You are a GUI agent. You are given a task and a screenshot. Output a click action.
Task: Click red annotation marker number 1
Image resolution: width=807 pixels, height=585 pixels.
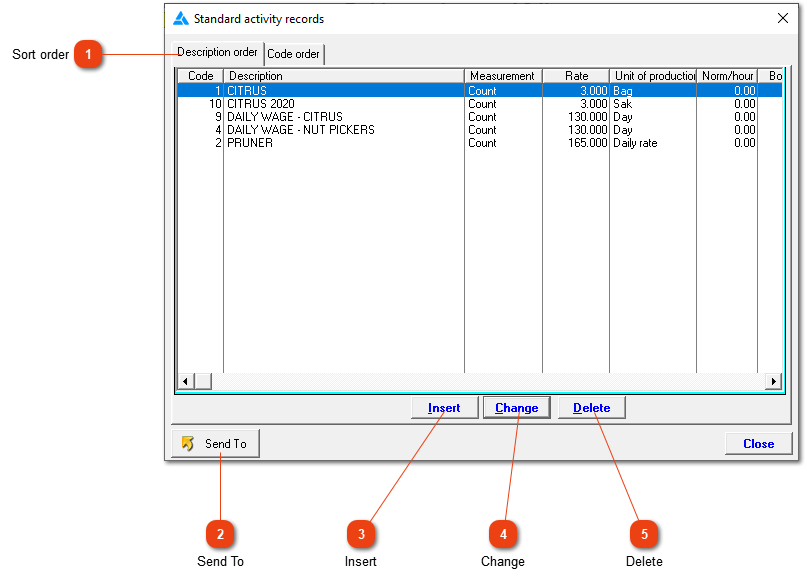pyautogui.click(x=88, y=54)
